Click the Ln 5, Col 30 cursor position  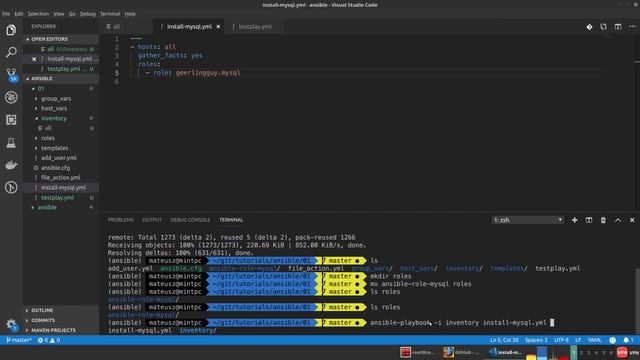(x=504, y=340)
